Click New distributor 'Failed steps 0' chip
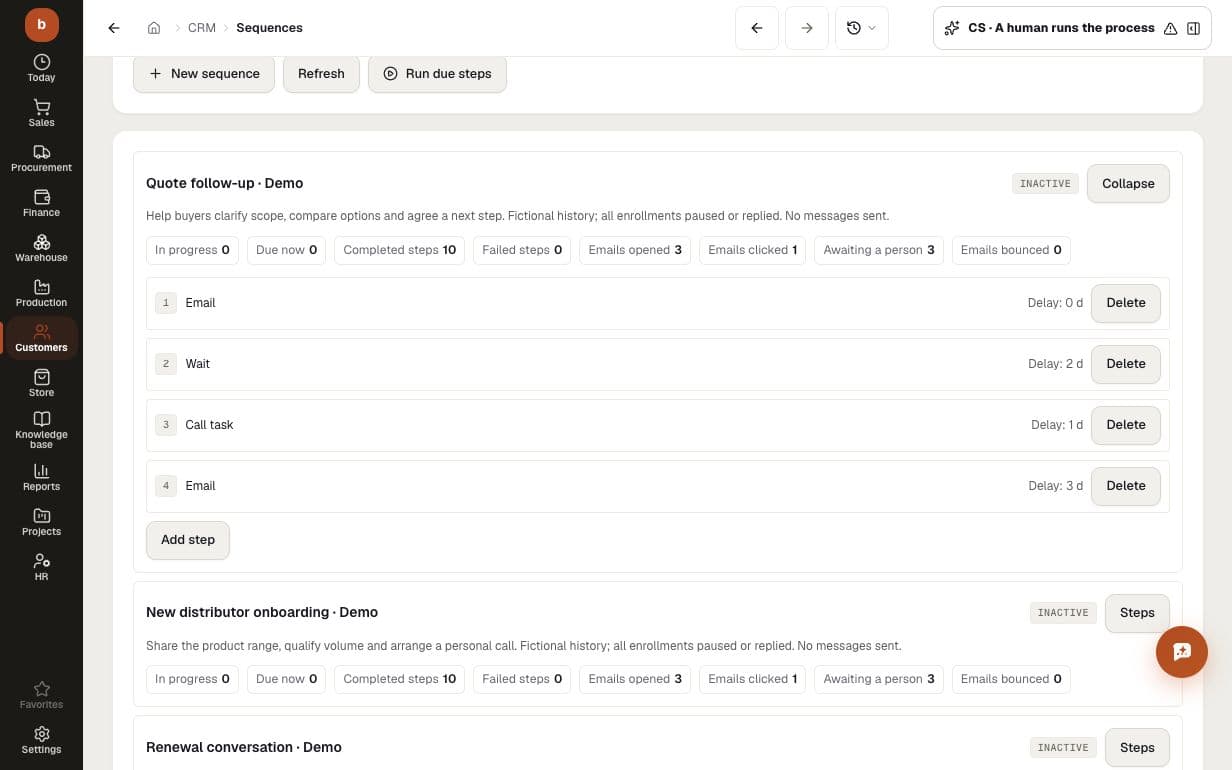 tap(522, 679)
